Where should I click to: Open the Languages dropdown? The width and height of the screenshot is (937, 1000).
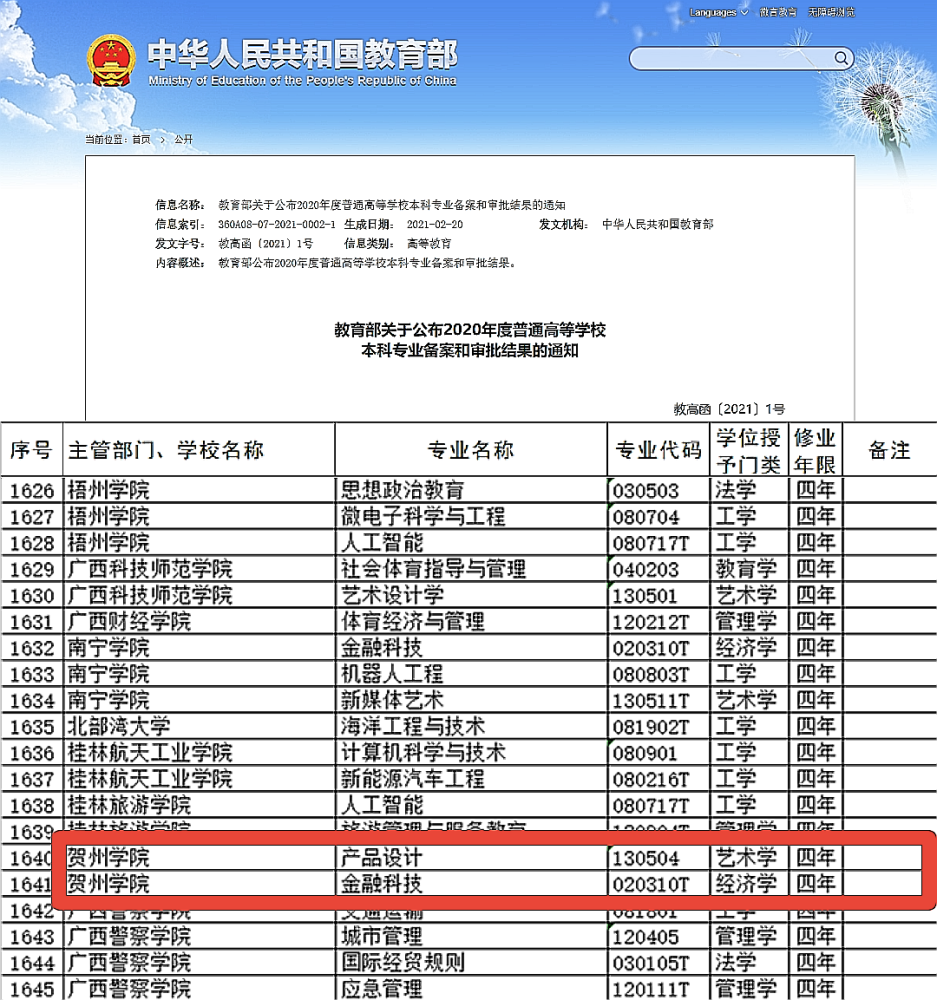pos(718,12)
